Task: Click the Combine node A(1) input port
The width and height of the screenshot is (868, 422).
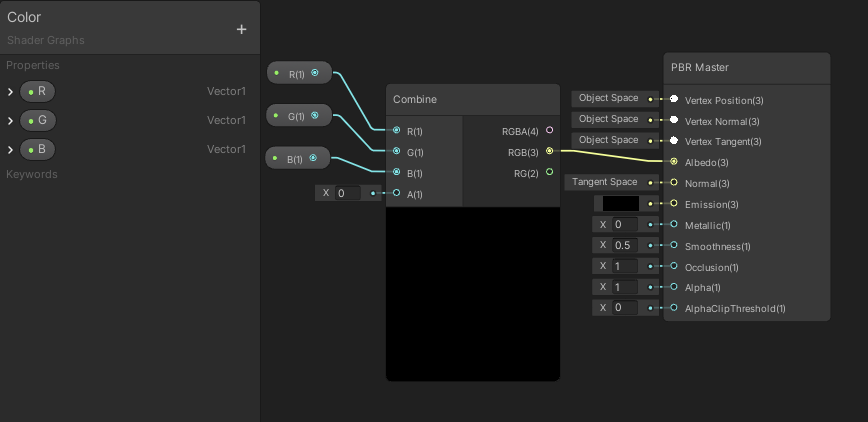Action: [396, 193]
